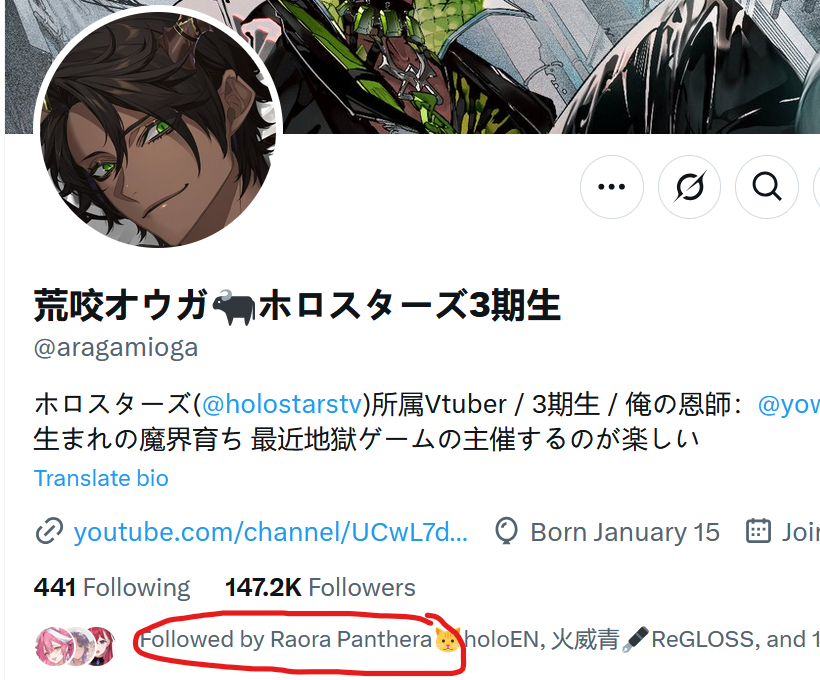Image resolution: width=820 pixels, height=680 pixels.
Task: Click the Born January 15 text
Action: [x=625, y=532]
